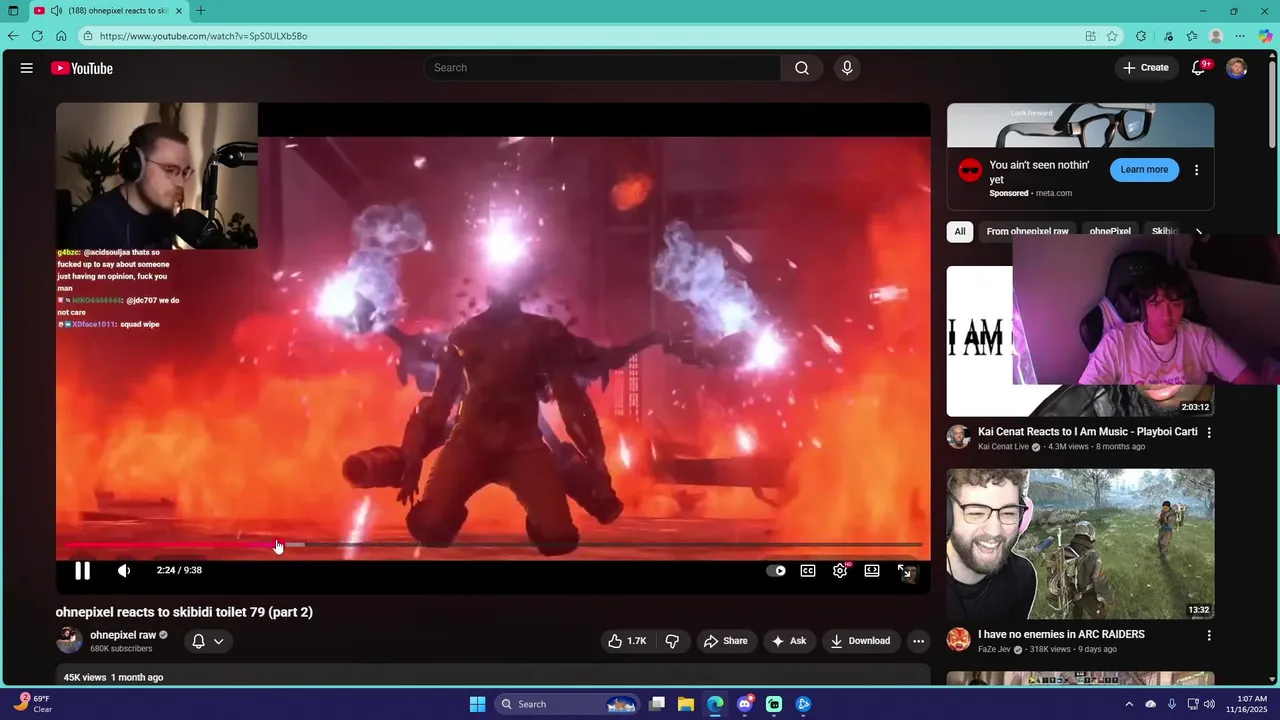Click Learn more on the Meta ad
1280x720 pixels.
[x=1144, y=170]
